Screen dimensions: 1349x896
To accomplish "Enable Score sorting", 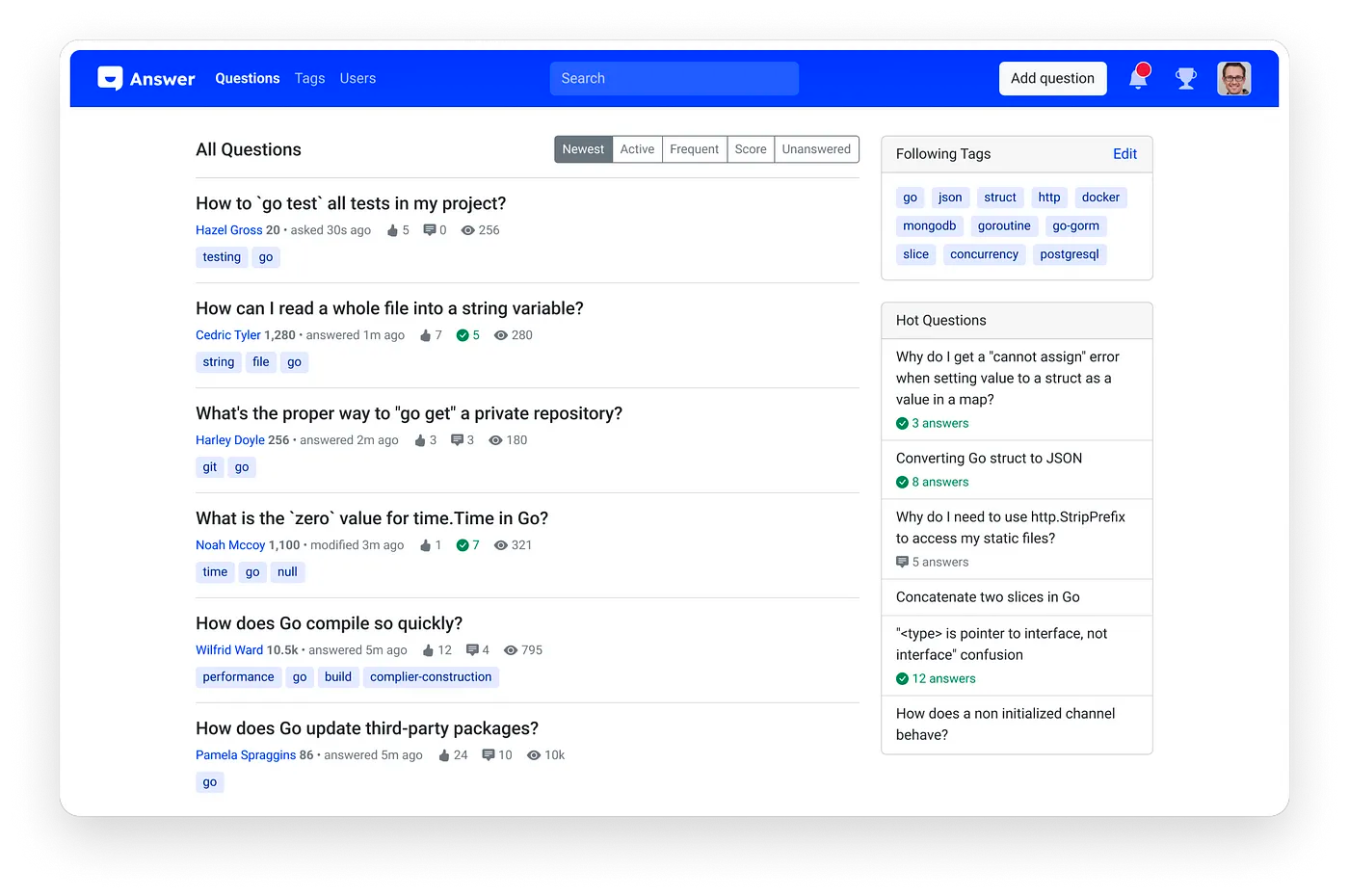I will click(751, 149).
